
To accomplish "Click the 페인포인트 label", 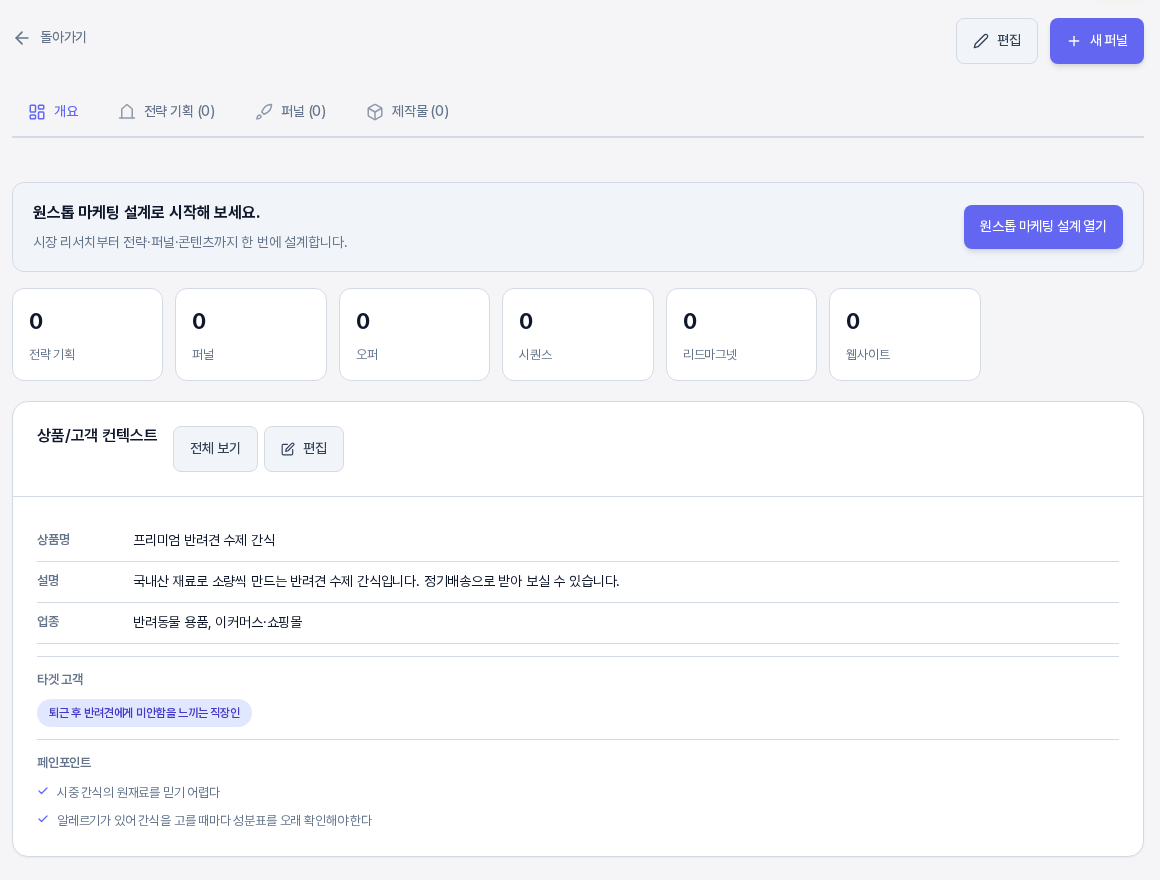I will (64, 762).
